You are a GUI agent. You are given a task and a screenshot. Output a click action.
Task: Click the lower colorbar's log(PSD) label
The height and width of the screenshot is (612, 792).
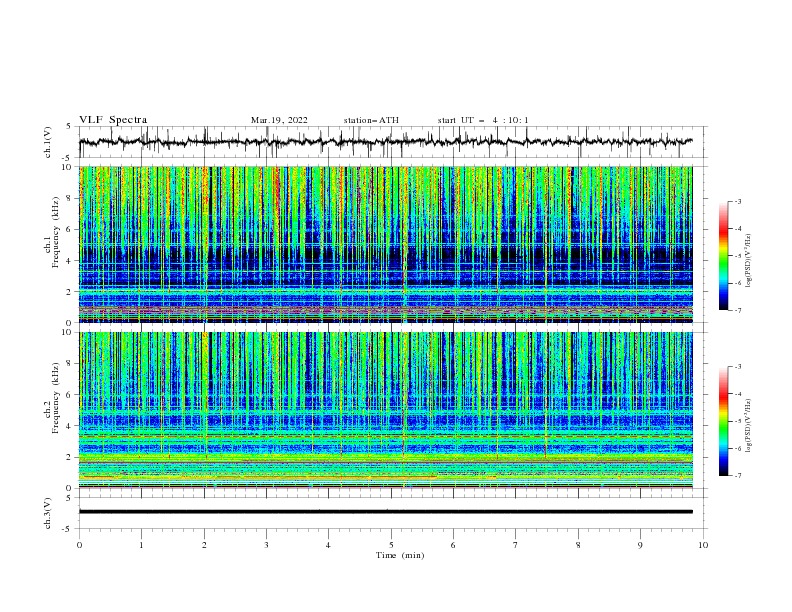click(749, 426)
